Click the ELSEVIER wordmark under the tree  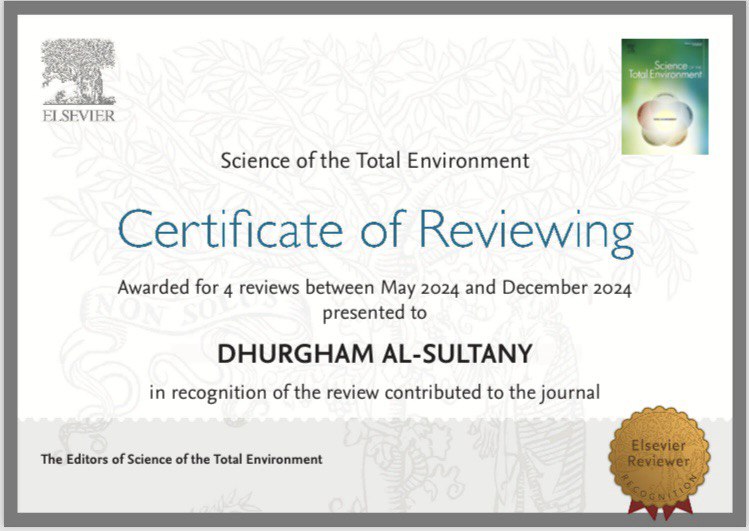point(79,116)
